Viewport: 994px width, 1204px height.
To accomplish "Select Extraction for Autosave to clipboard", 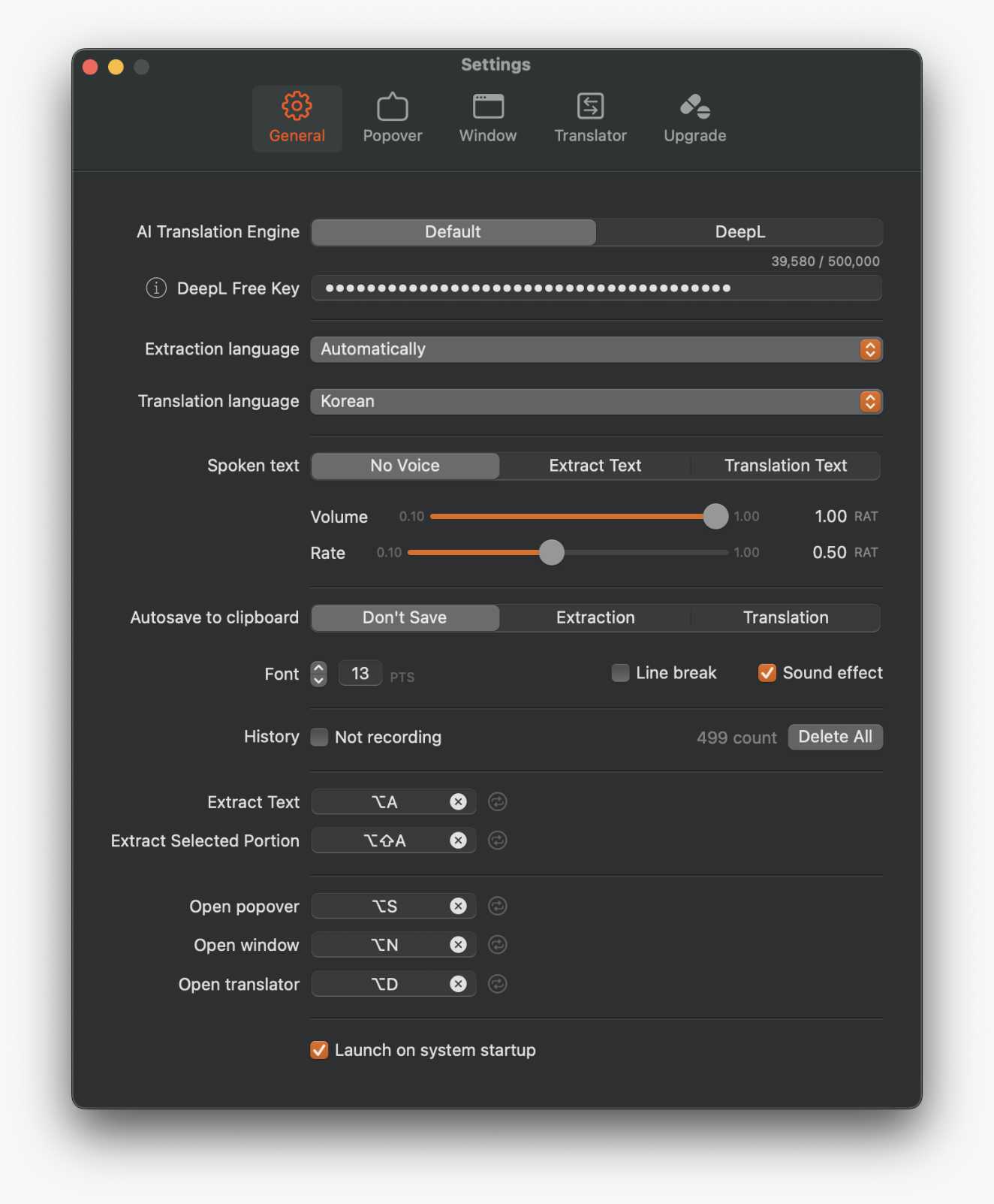I will tap(595, 617).
